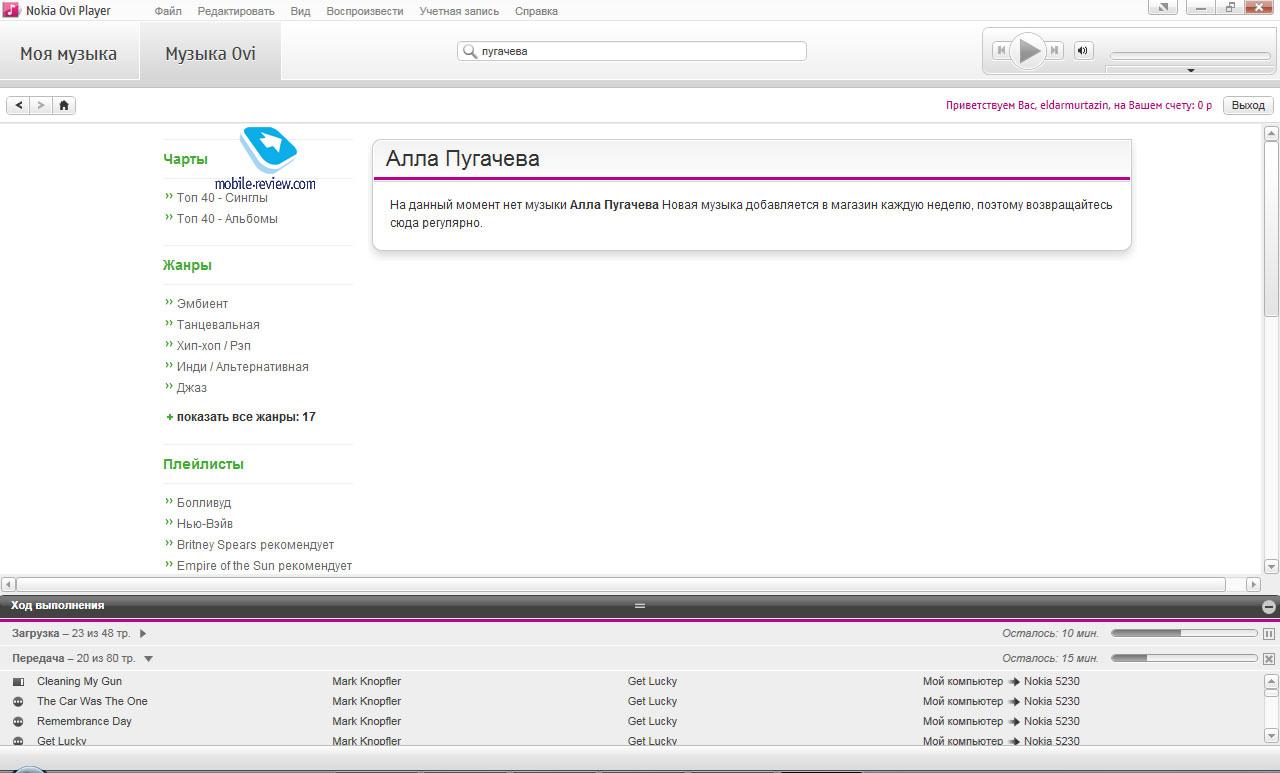Click Get Lucky album in Remembrance Day row
The width and height of the screenshot is (1280, 773).
pos(652,721)
